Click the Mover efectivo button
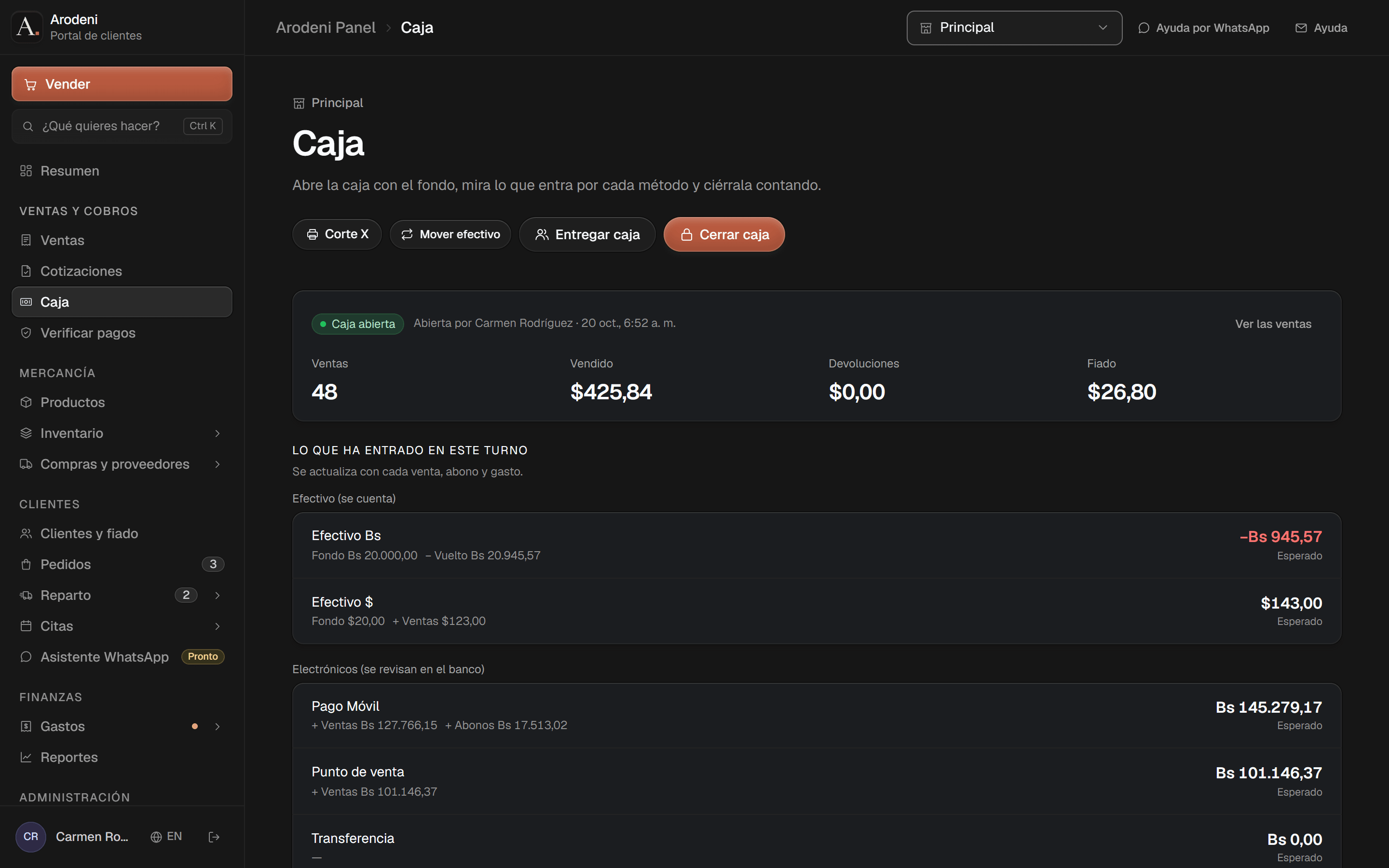This screenshot has height=868, width=1389. click(x=450, y=234)
